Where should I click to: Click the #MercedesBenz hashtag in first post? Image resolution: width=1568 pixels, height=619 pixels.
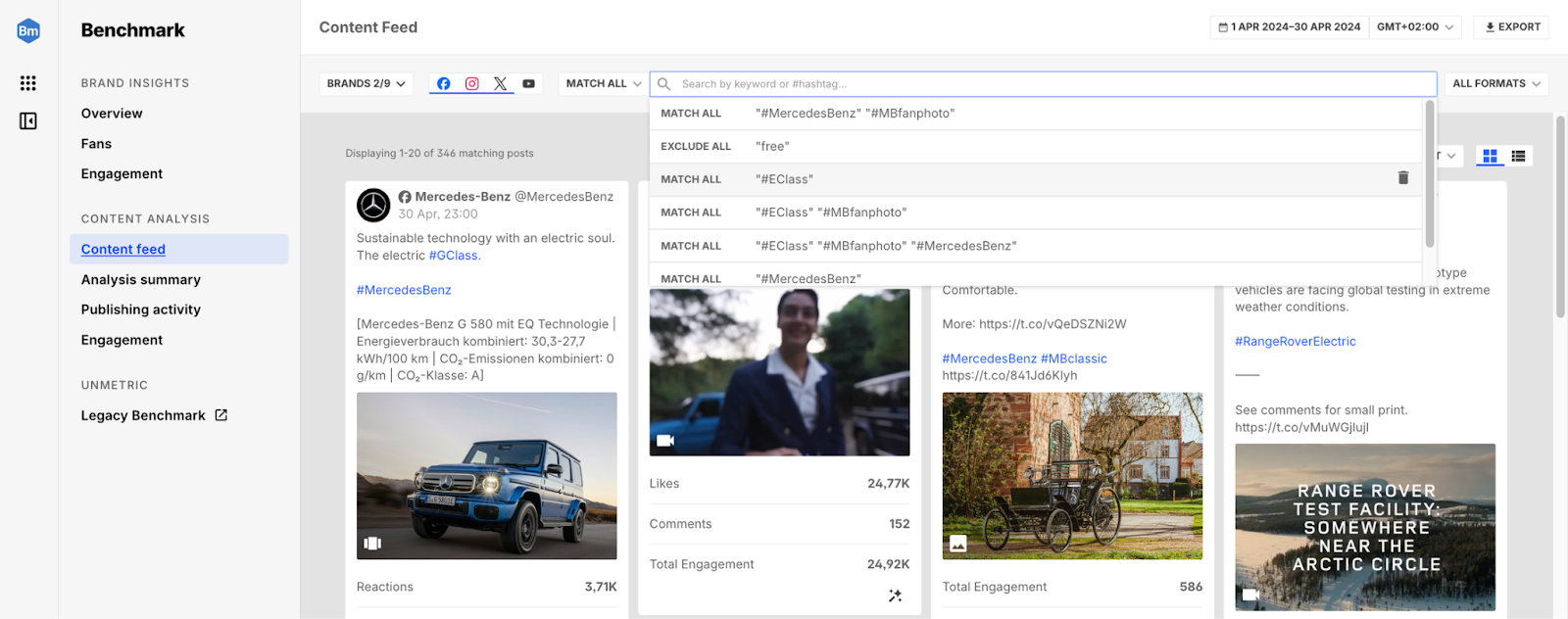[404, 290]
